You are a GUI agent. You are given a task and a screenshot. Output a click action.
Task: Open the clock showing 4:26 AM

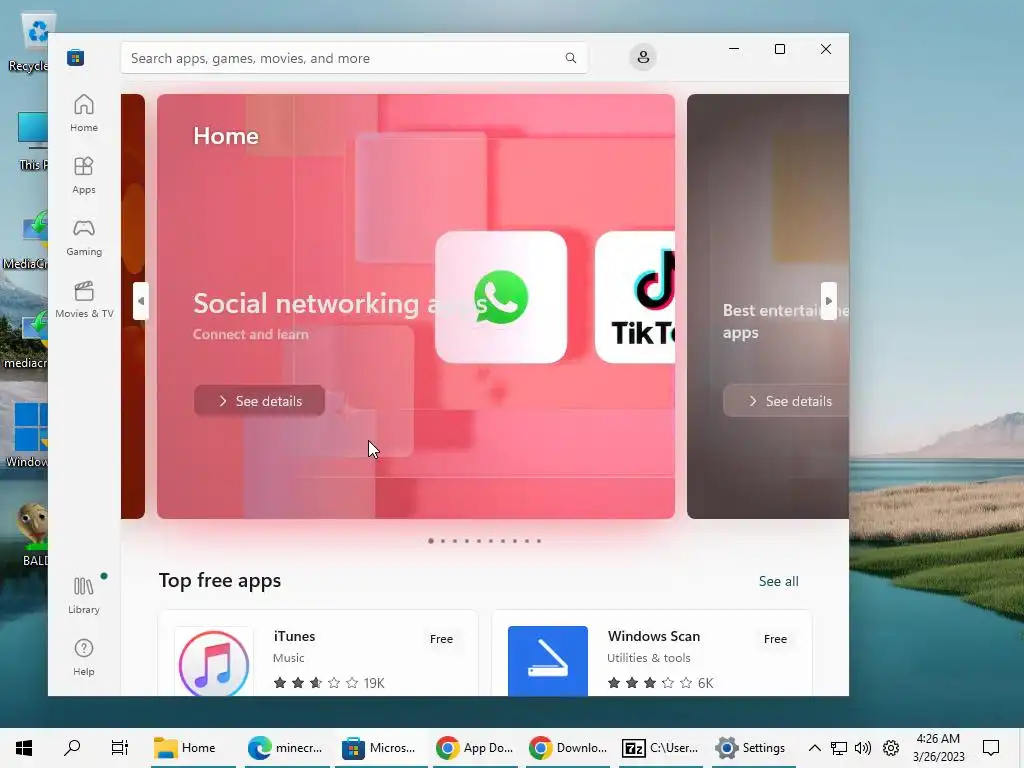pos(938,748)
